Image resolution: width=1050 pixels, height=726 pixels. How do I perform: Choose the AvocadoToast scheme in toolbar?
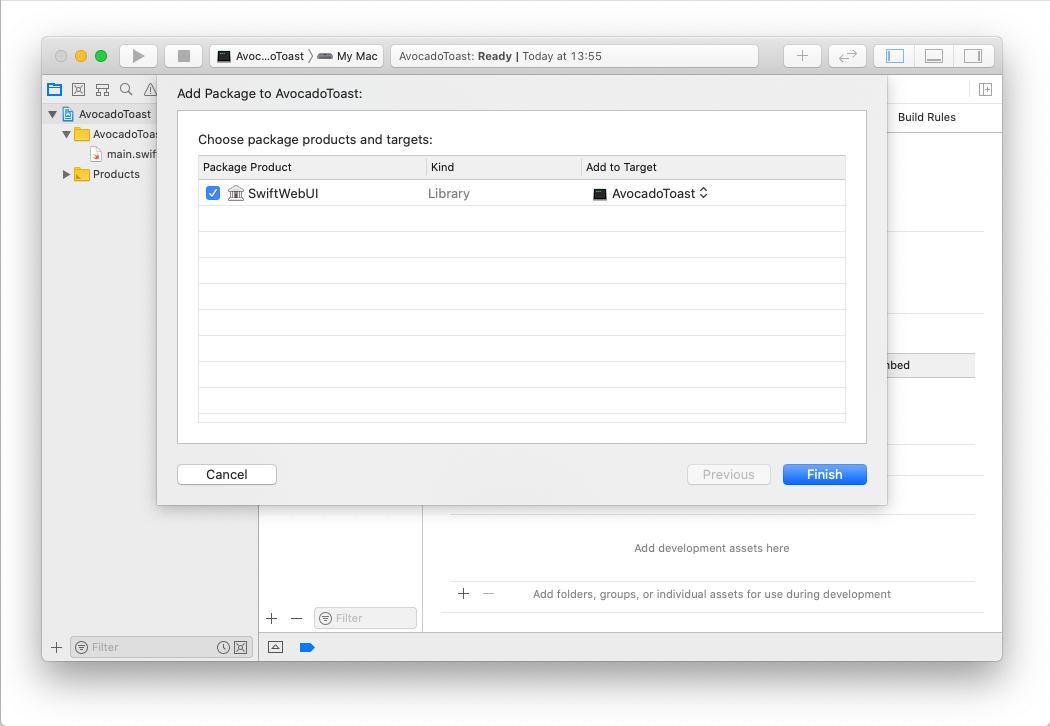click(x=261, y=56)
